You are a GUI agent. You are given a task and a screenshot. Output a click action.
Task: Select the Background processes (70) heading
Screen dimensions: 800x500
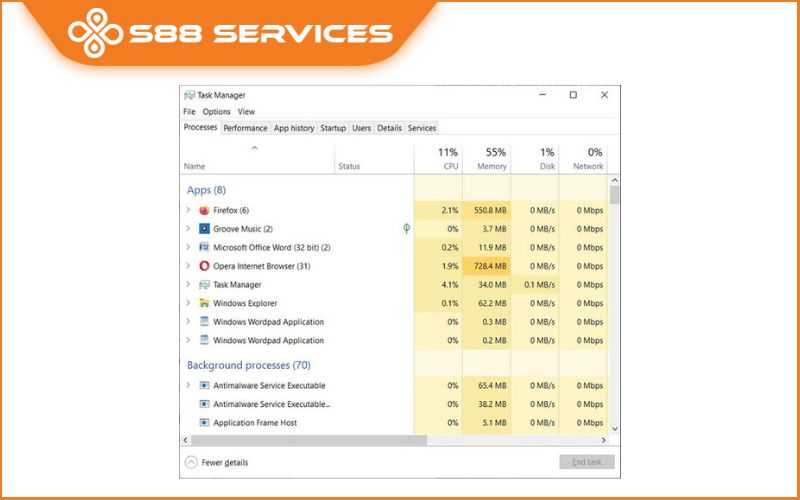(248, 365)
